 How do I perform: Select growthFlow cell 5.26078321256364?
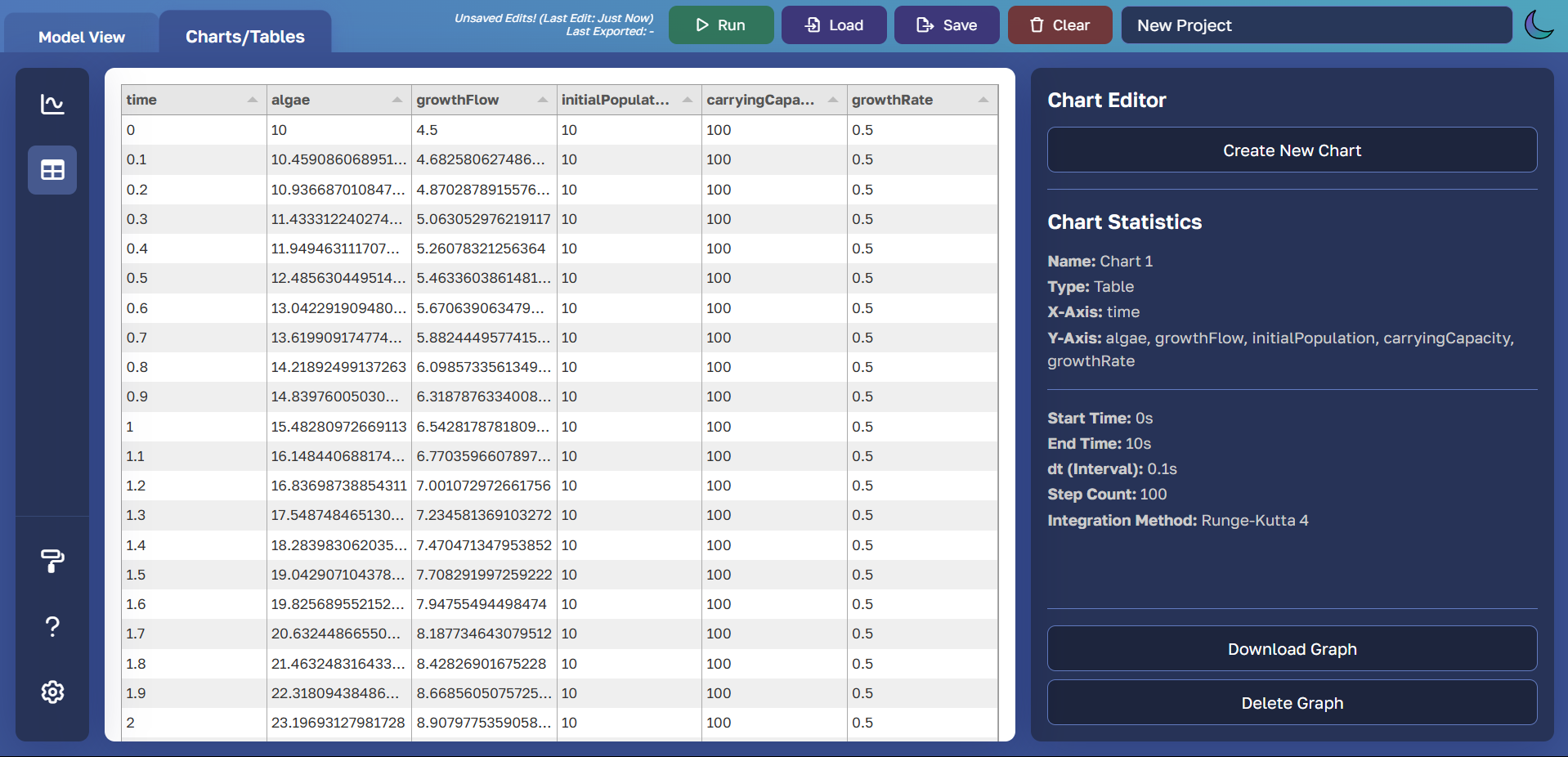pos(484,249)
